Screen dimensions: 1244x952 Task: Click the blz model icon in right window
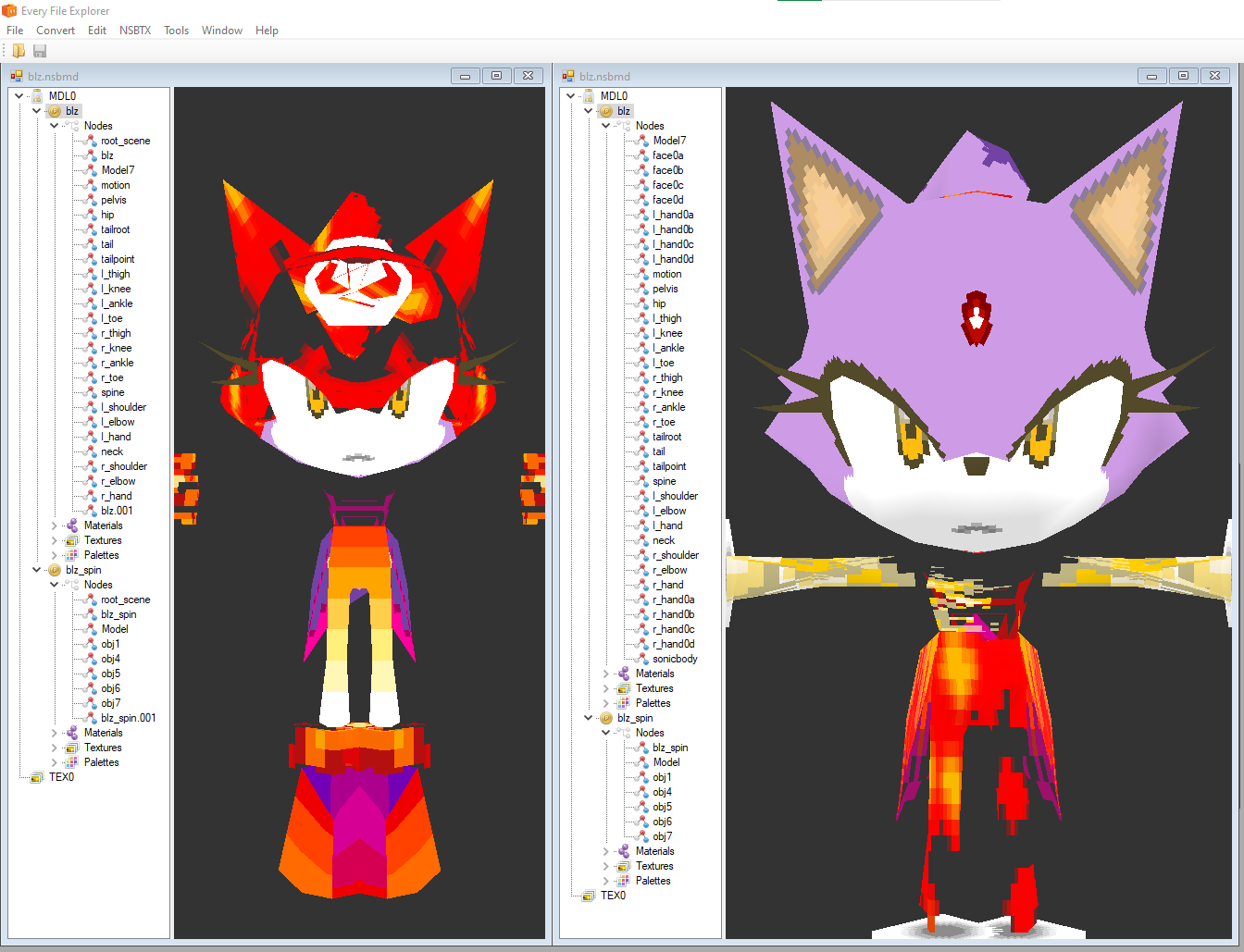pyautogui.click(x=606, y=111)
